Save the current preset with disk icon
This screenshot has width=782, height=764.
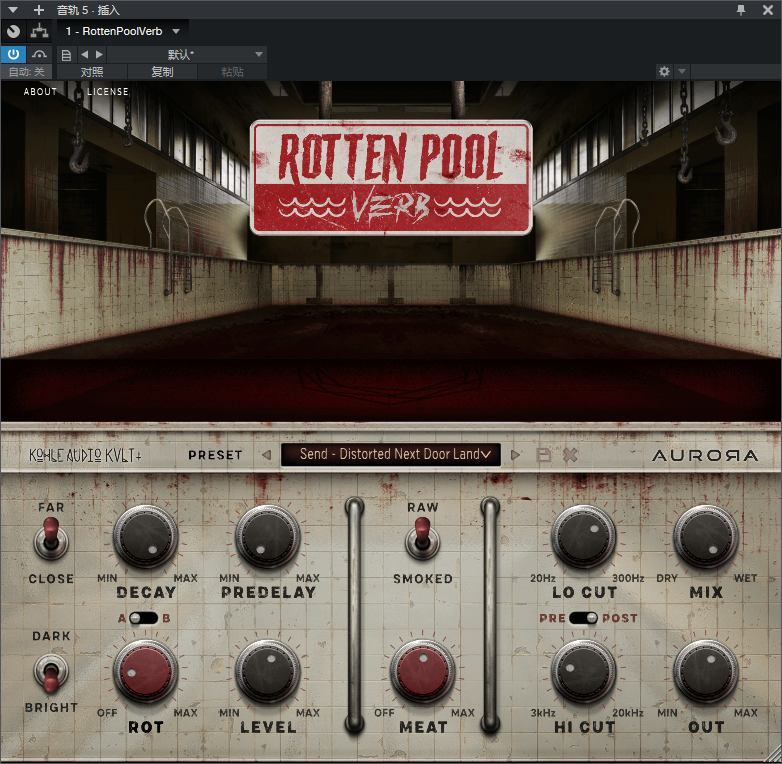(x=544, y=455)
